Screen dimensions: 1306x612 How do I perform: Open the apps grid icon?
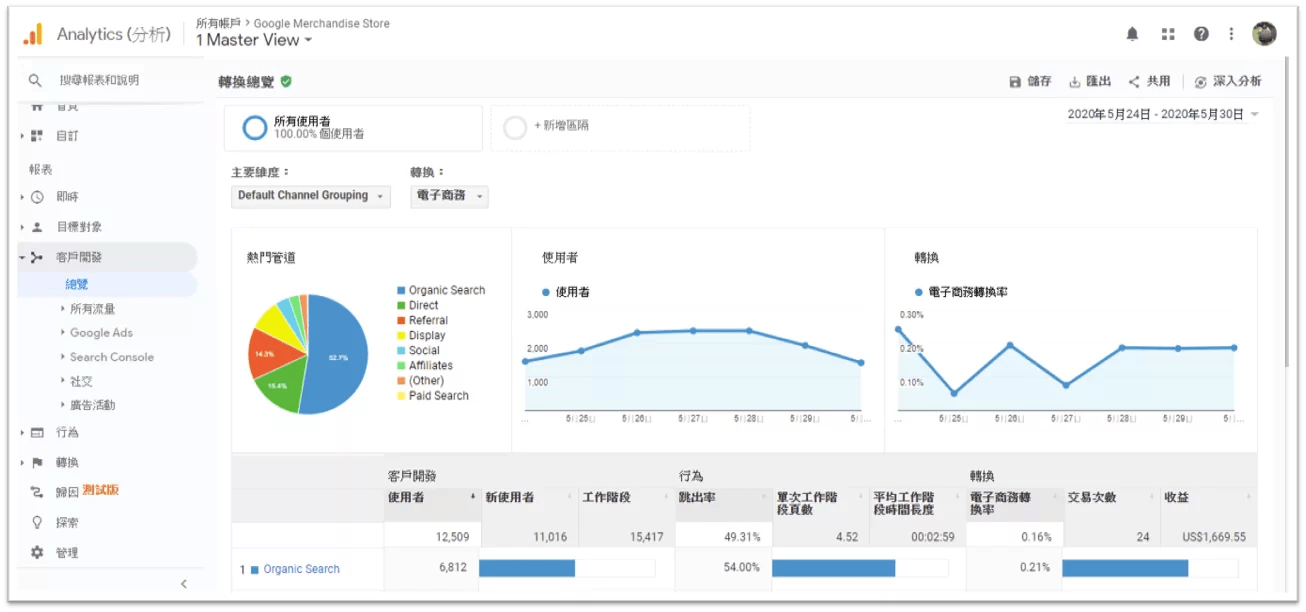1167,34
